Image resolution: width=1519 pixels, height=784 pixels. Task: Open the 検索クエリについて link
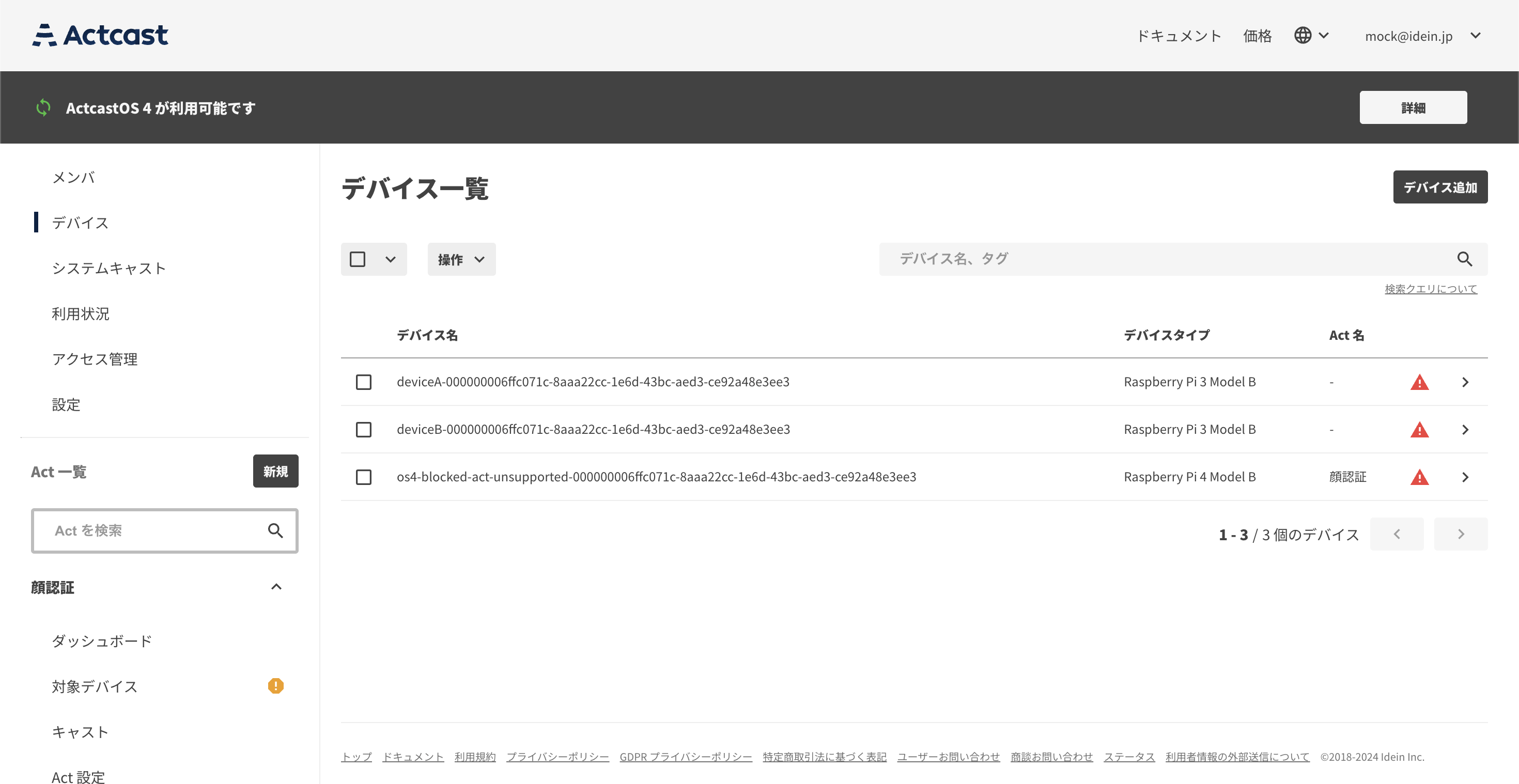point(1431,288)
